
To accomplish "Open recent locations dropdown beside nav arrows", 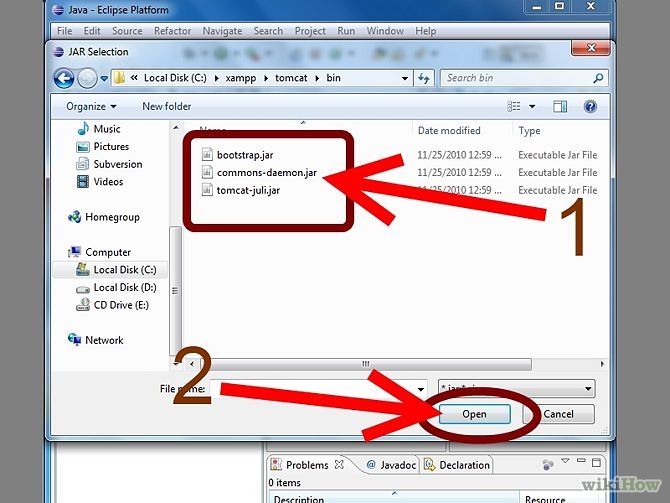I will point(104,79).
